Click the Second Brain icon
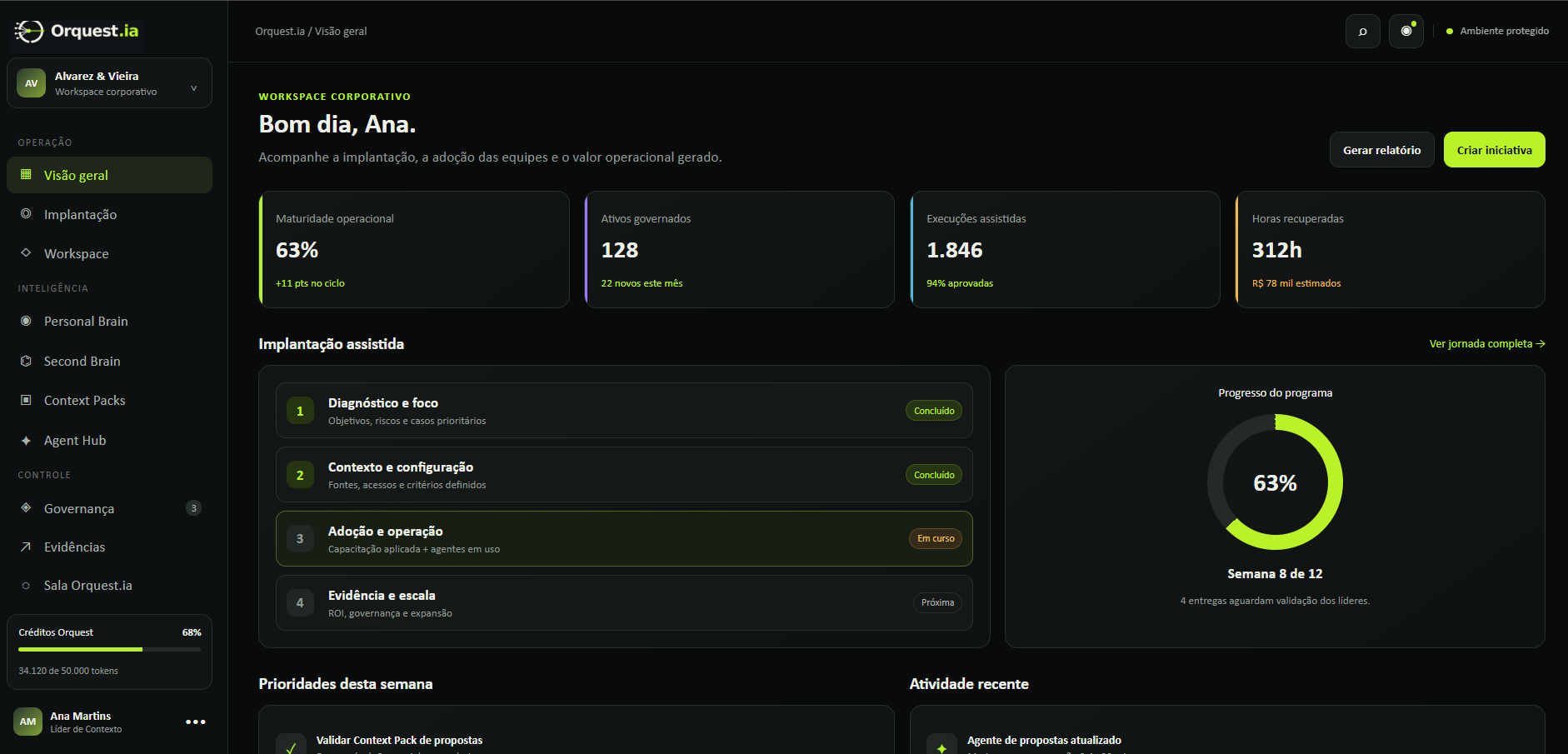Viewport: 1568px width, 754px height. coord(26,361)
